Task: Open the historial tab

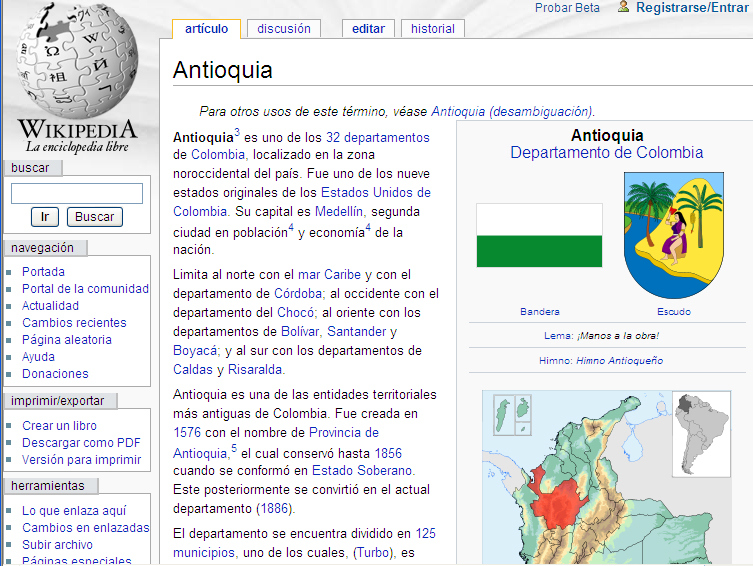Action: 433,29
